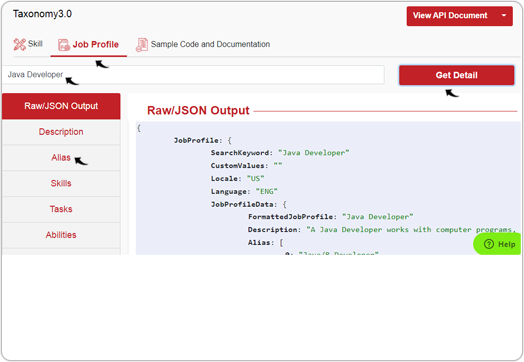524x362 pixels.
Task: Switch to the Skill tab
Action: pos(28,44)
